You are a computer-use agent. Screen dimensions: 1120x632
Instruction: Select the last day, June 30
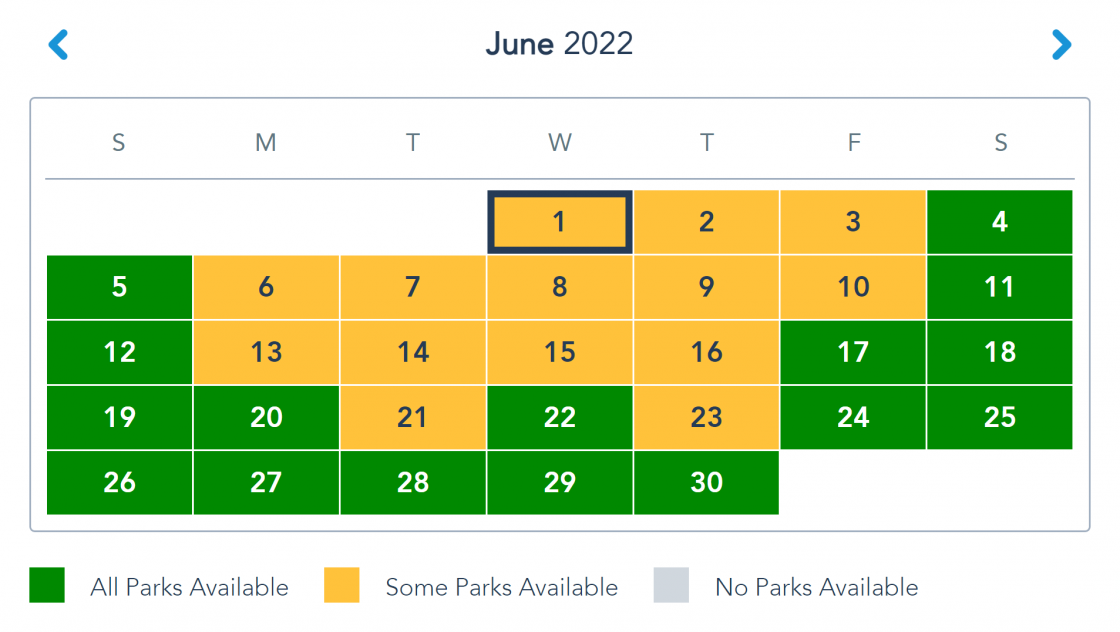[x=706, y=483]
